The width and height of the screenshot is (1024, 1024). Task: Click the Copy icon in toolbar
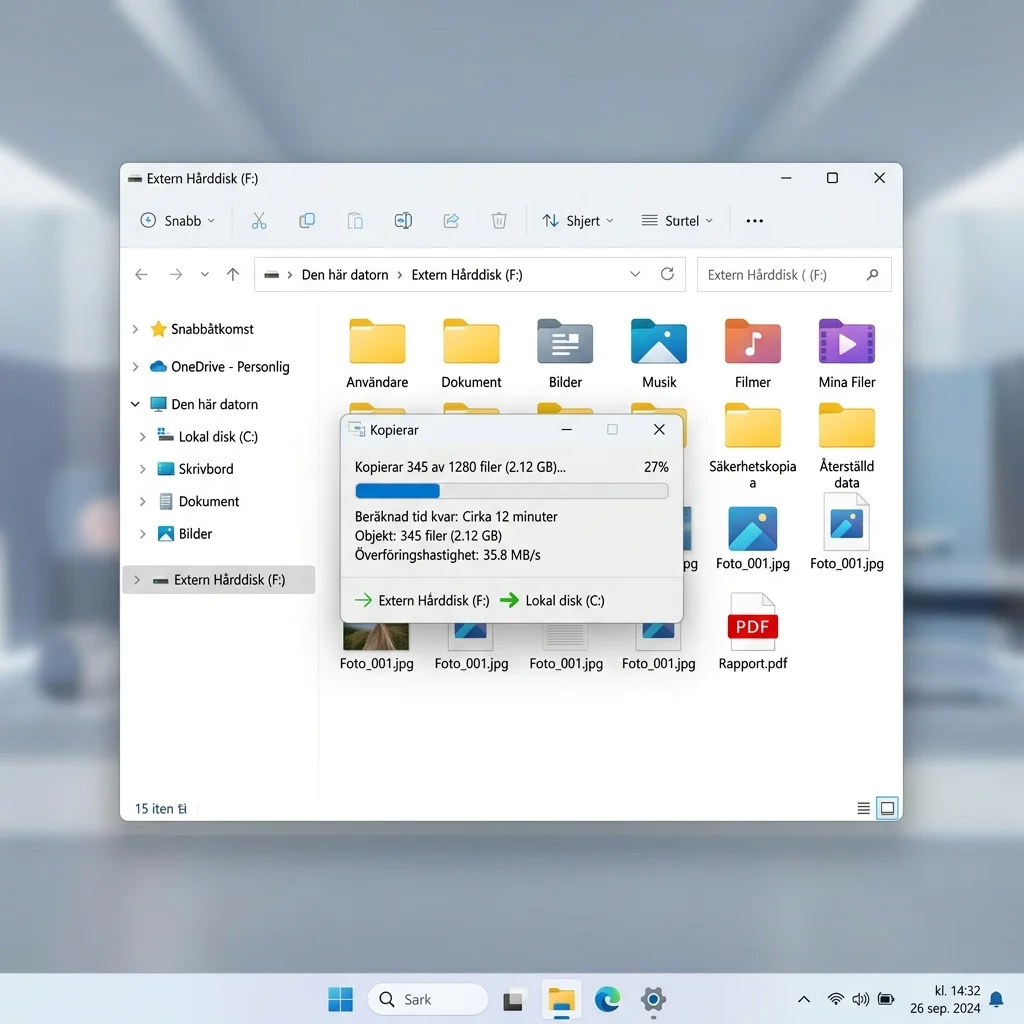pos(307,221)
